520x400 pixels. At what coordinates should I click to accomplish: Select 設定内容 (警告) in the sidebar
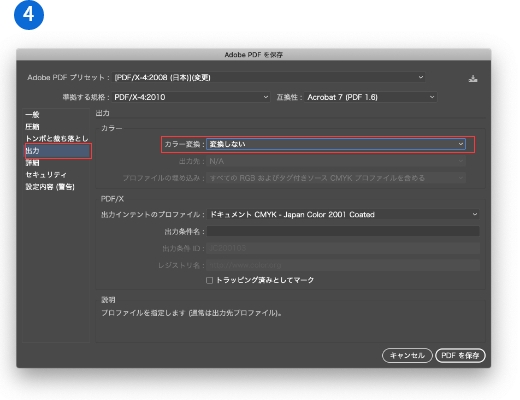[x=50, y=187]
